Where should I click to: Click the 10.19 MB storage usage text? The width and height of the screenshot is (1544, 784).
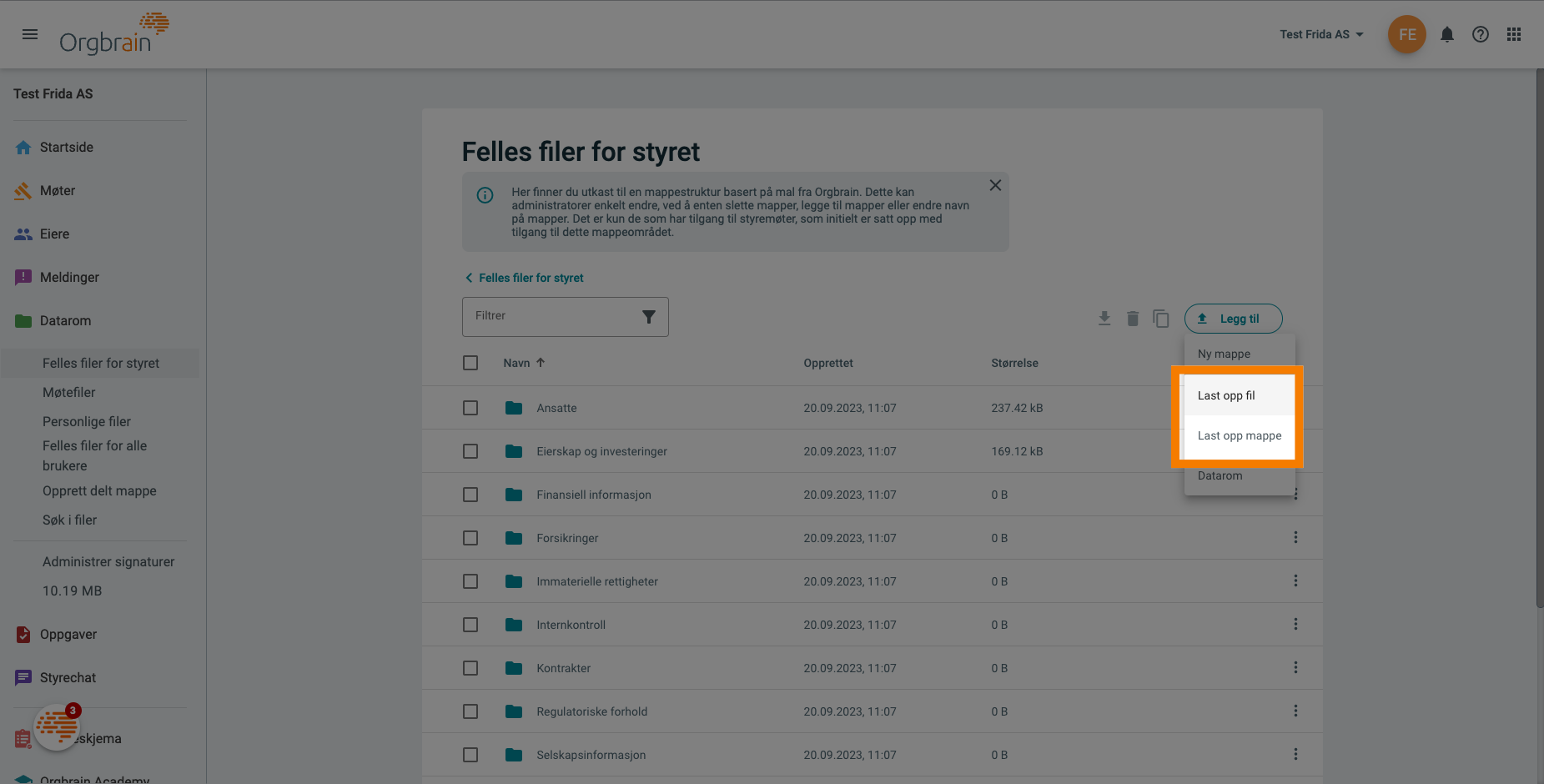[72, 591]
